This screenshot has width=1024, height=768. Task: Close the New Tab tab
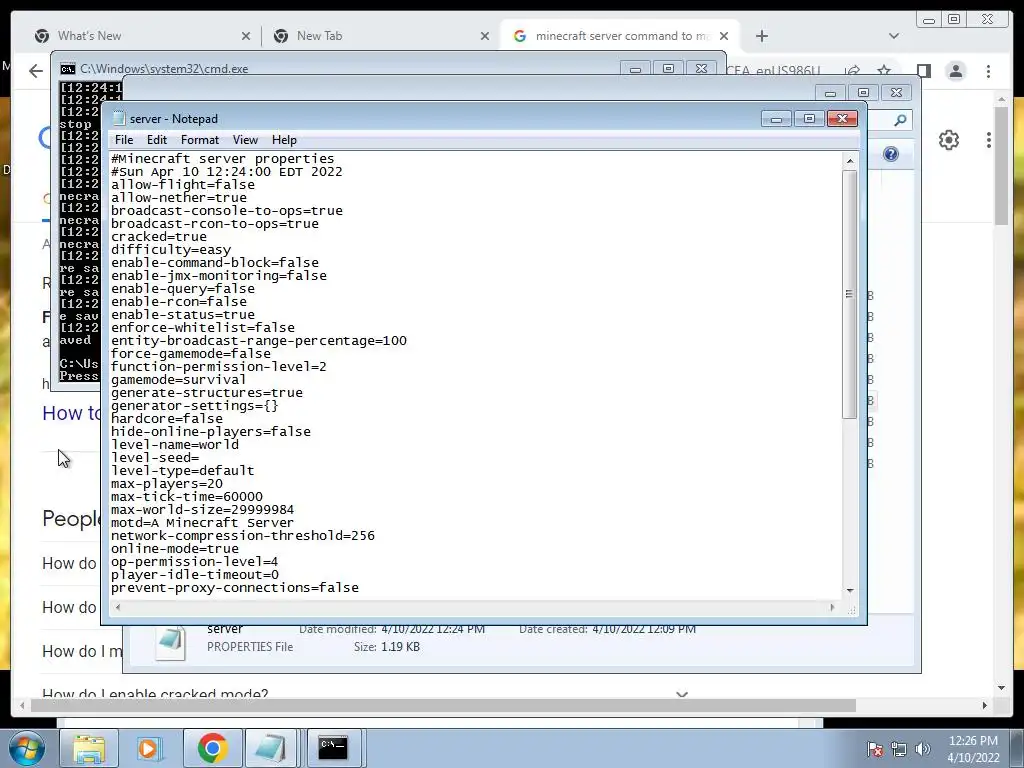coord(485,37)
